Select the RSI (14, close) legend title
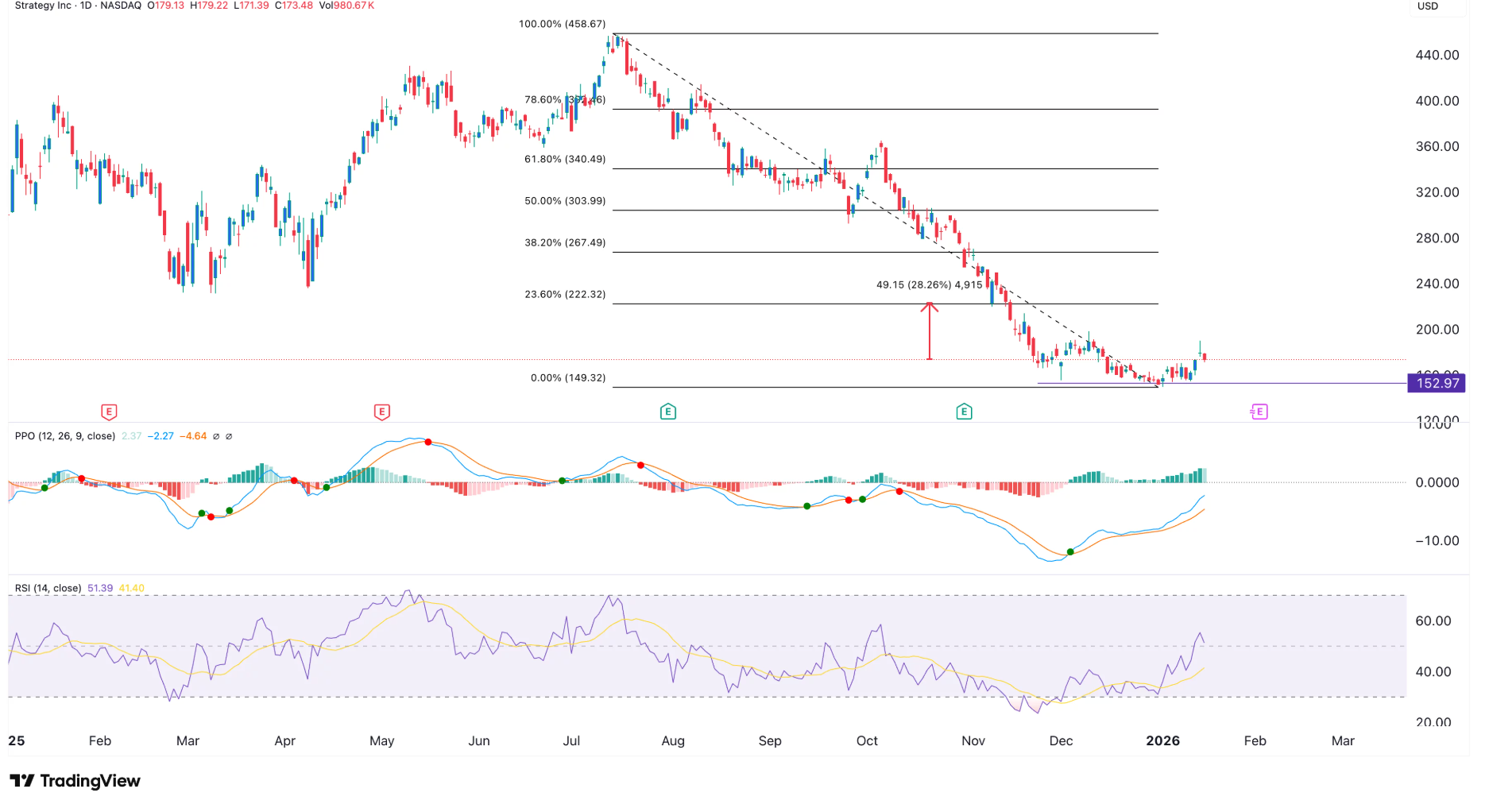This screenshot has width=1489, height=812. pyautogui.click(x=48, y=589)
